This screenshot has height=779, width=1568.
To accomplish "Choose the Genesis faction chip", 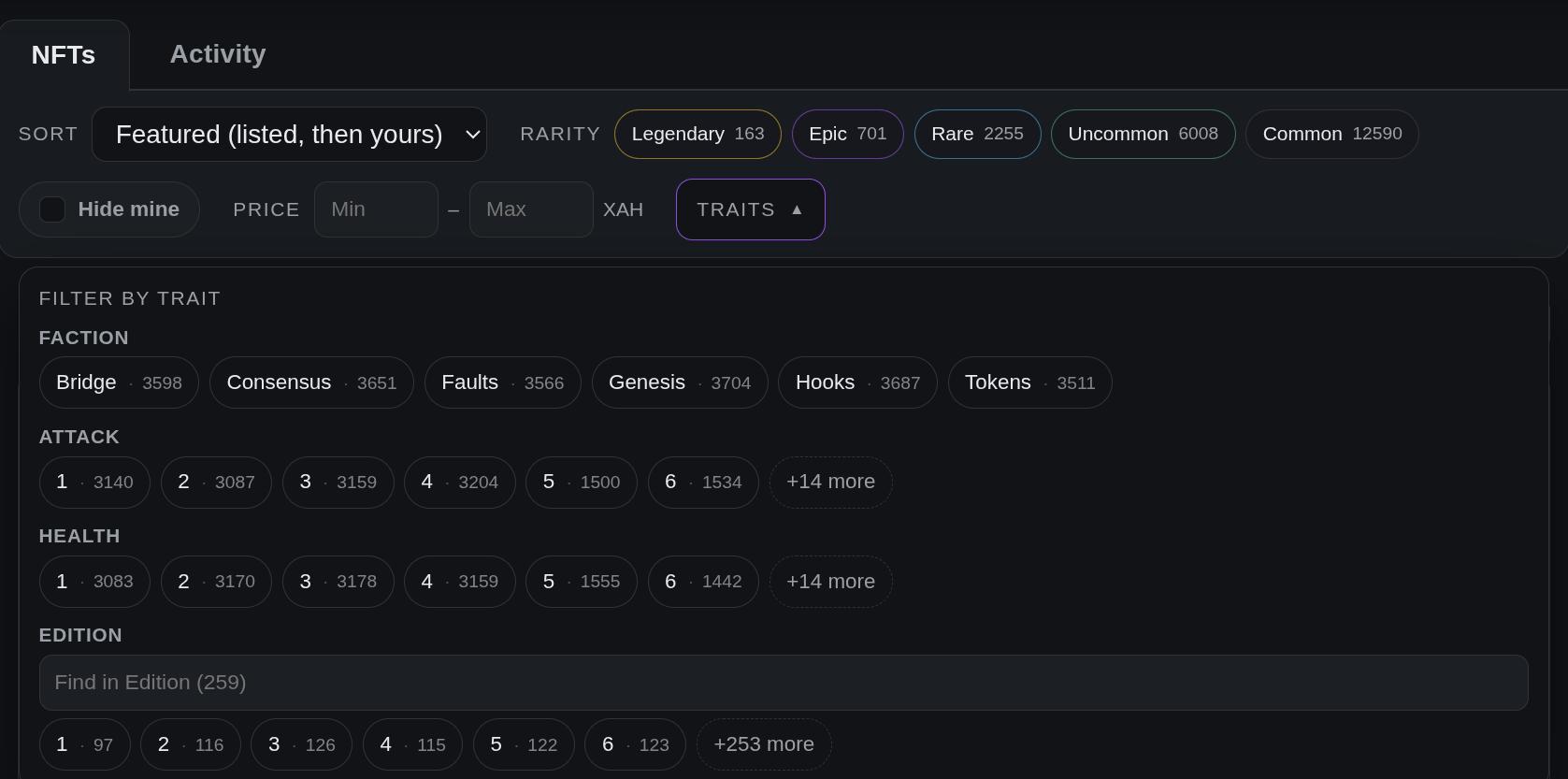I will point(680,382).
